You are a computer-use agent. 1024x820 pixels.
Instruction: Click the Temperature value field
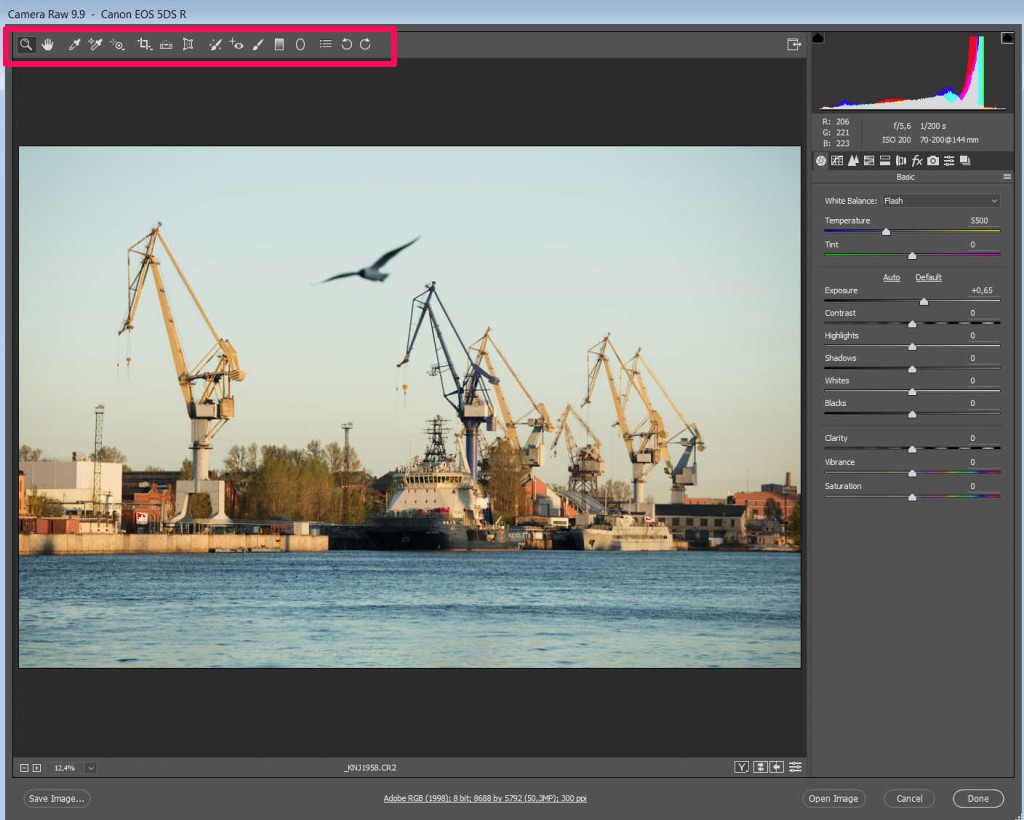[x=979, y=220]
